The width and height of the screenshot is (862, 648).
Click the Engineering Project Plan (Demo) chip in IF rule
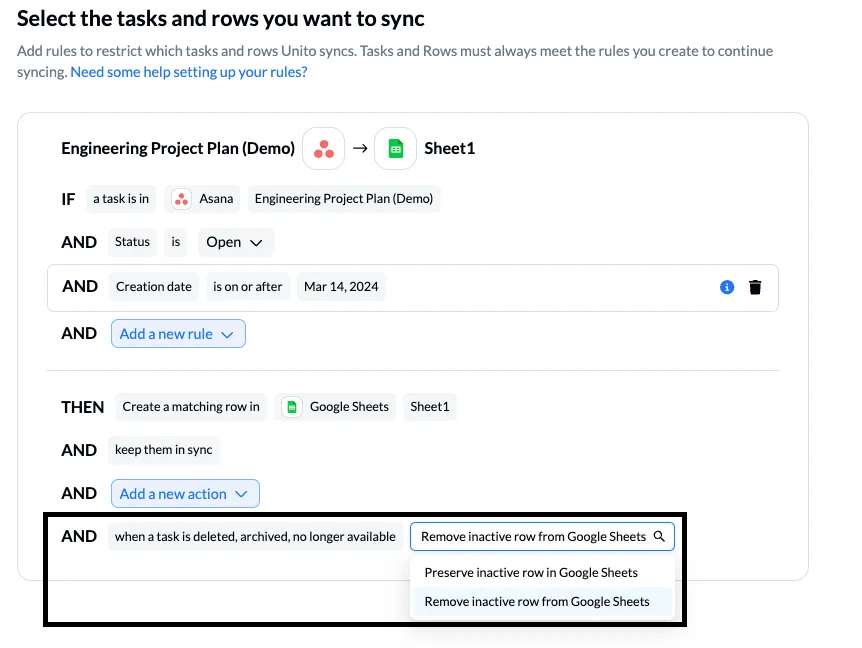343,199
